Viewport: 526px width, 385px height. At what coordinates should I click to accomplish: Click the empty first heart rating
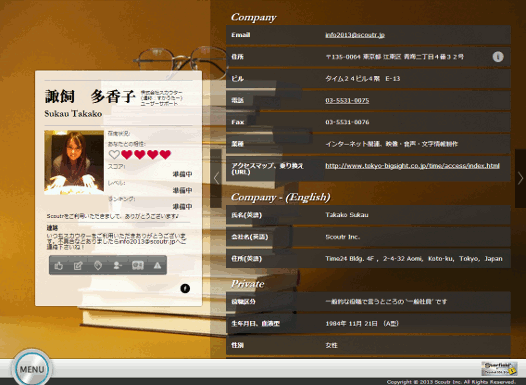pyautogui.click(x=114, y=155)
